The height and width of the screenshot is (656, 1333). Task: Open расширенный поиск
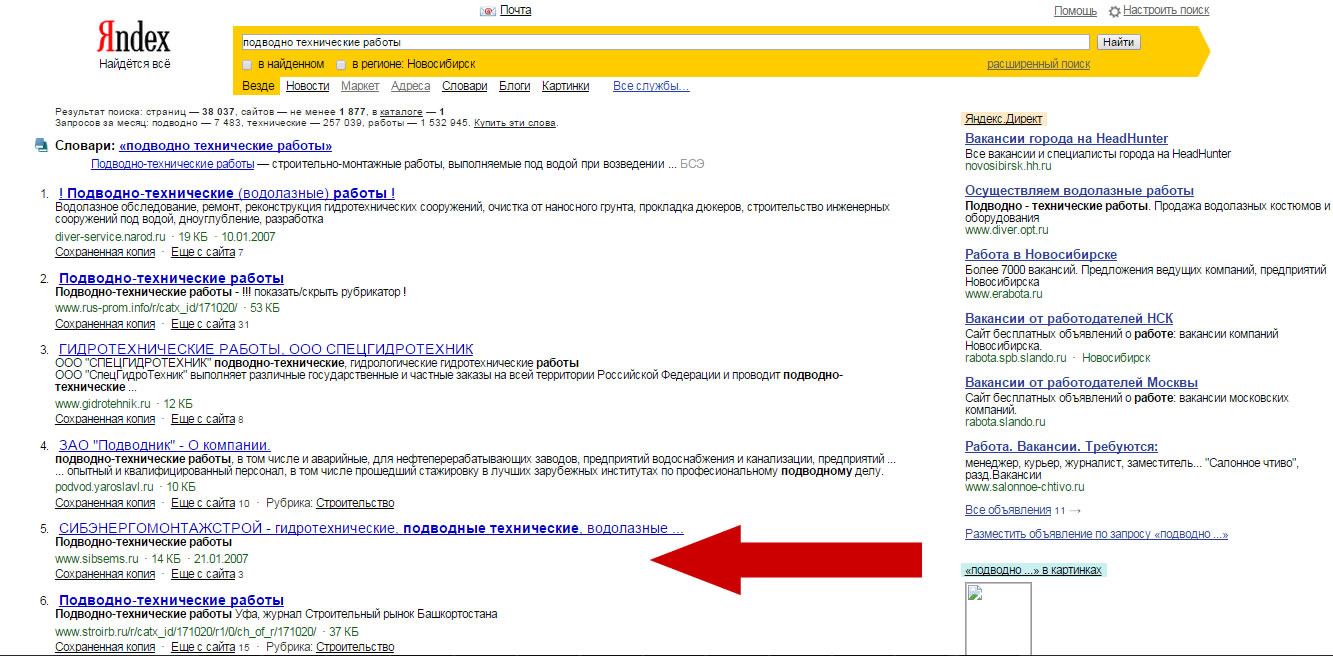point(1039,64)
